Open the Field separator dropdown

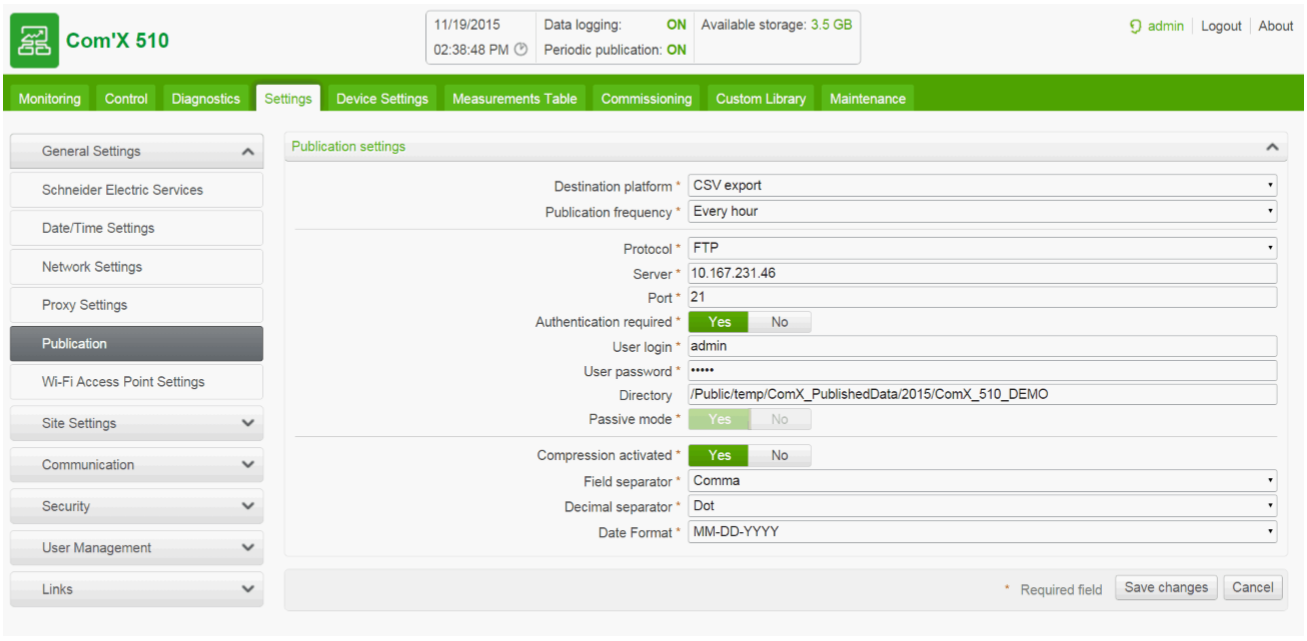(1270, 480)
